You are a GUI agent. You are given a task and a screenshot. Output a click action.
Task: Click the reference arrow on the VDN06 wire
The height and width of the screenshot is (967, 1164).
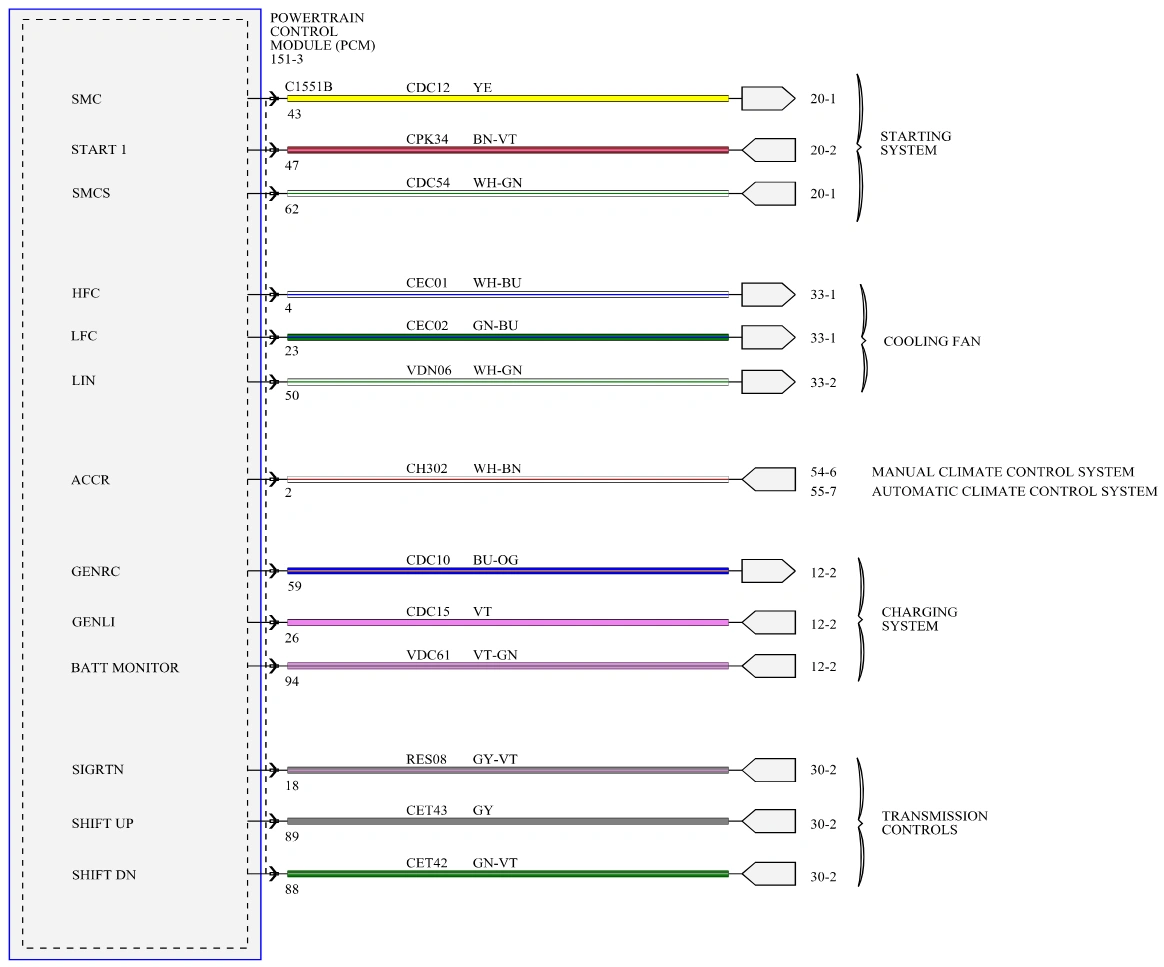[768, 381]
